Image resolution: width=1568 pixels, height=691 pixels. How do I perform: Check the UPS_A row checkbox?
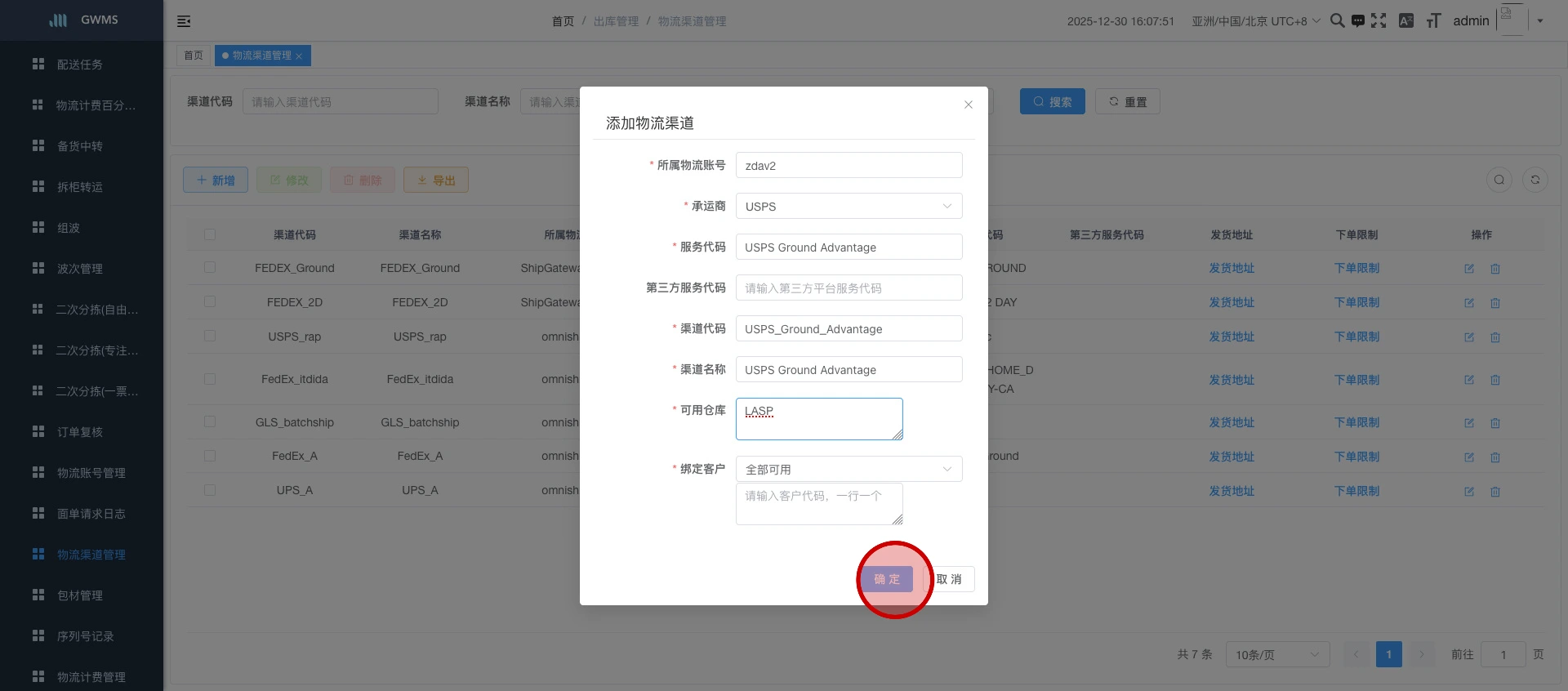click(x=210, y=490)
